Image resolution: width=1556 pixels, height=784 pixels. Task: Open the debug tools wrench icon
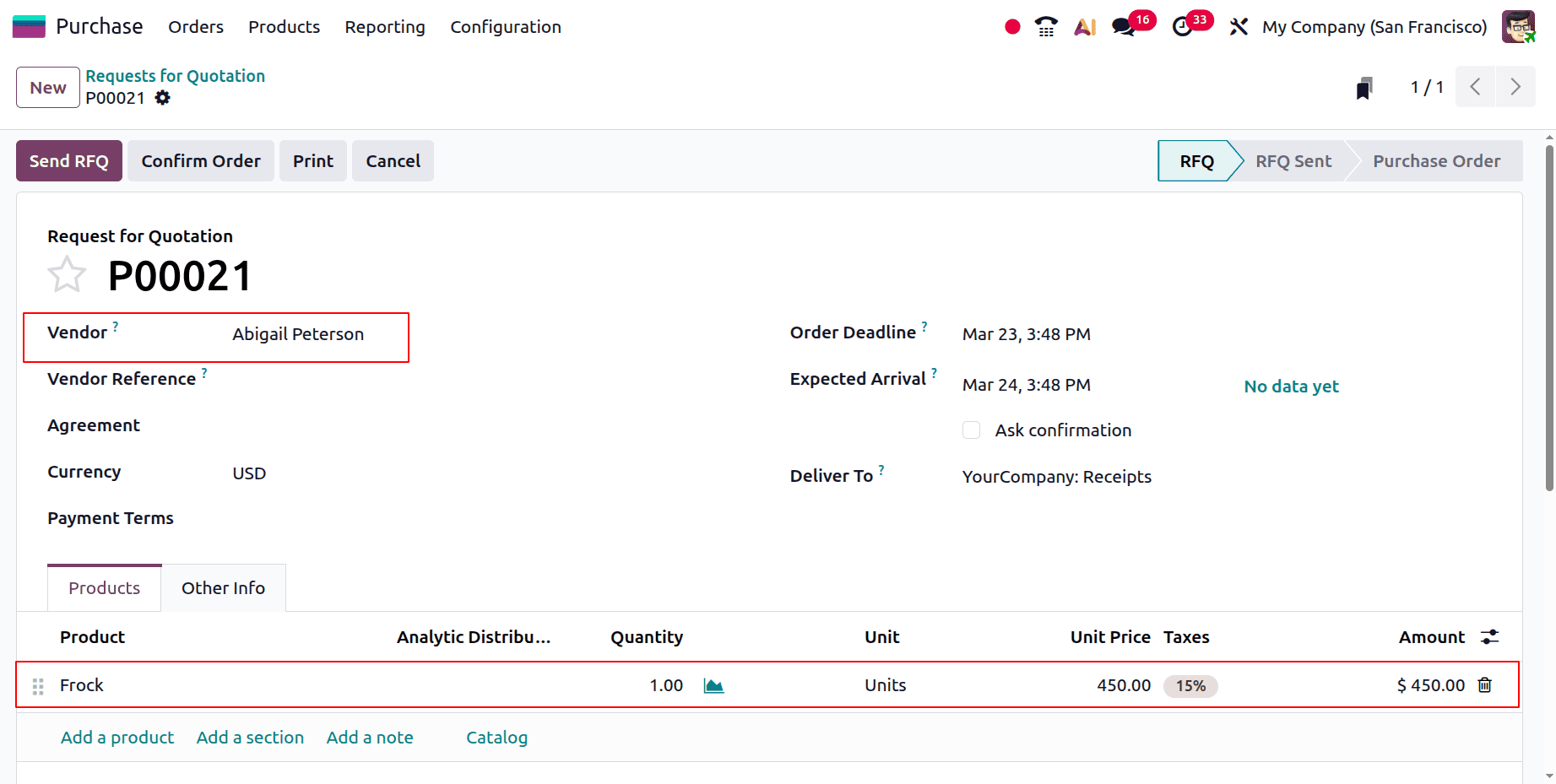(x=1239, y=27)
